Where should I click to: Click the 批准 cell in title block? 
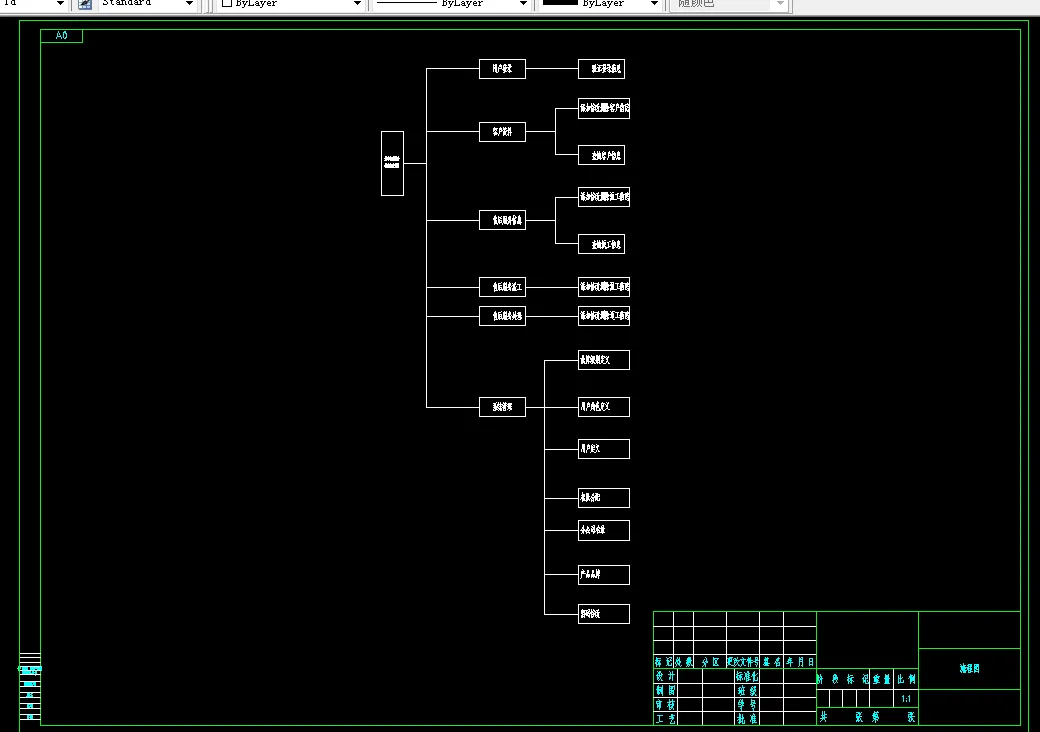pyautogui.click(x=747, y=719)
